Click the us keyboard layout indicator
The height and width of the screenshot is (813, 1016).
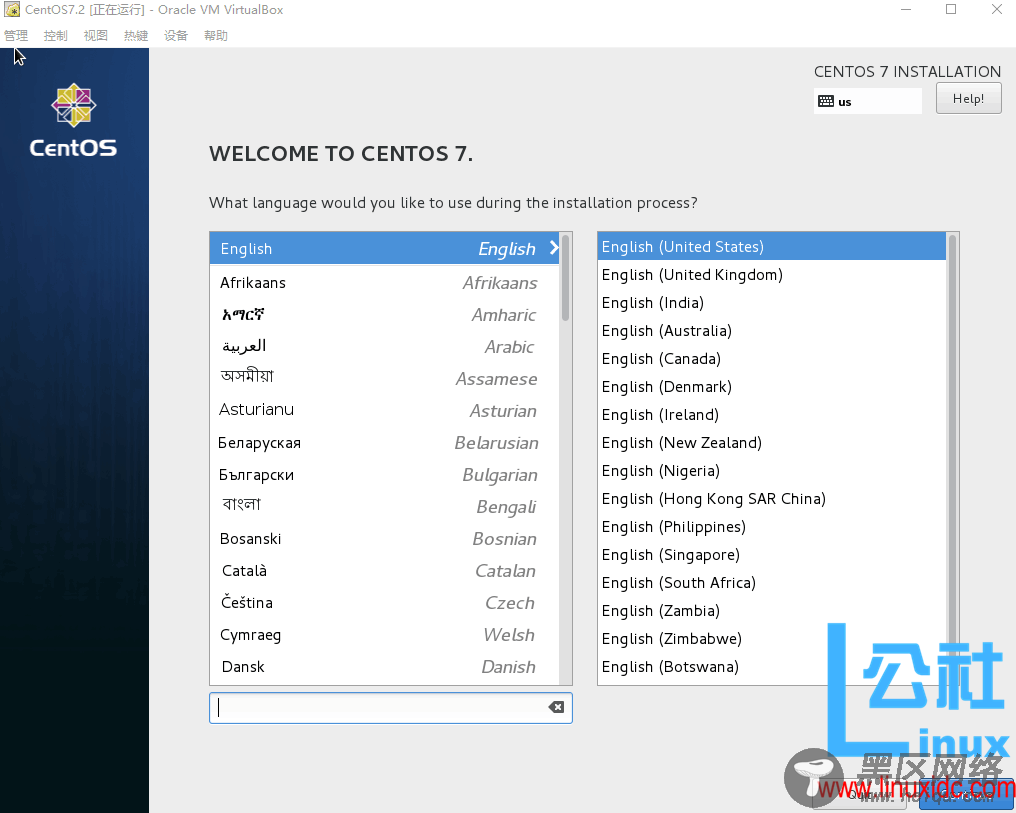pyautogui.click(x=868, y=101)
